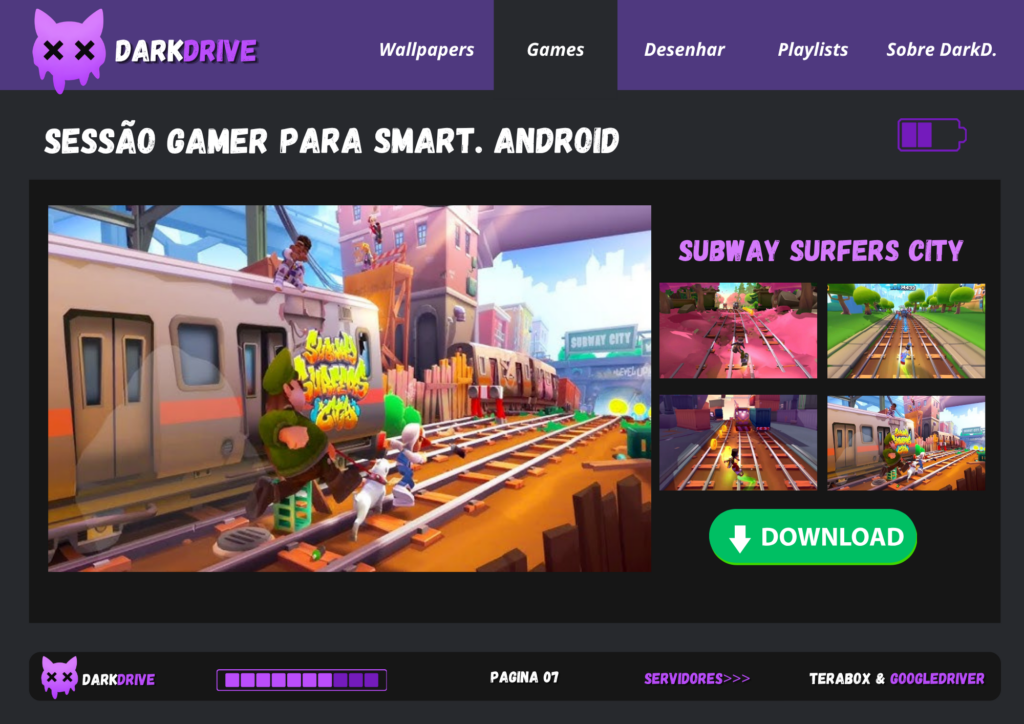Click the GOOGLEDRIVER server link
Screen dimensions: 1024x724
(x=937, y=679)
